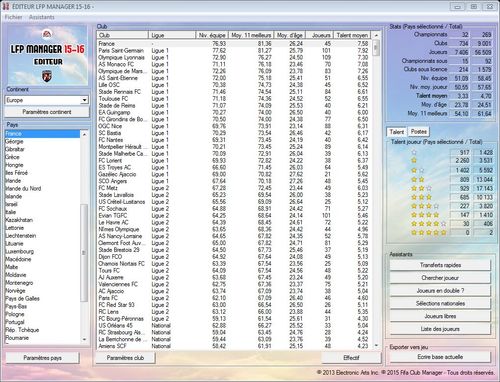This screenshot has height=382, width=500.
Task: Click the Joueurs en double ? button
Action: pyautogui.click(x=440, y=291)
